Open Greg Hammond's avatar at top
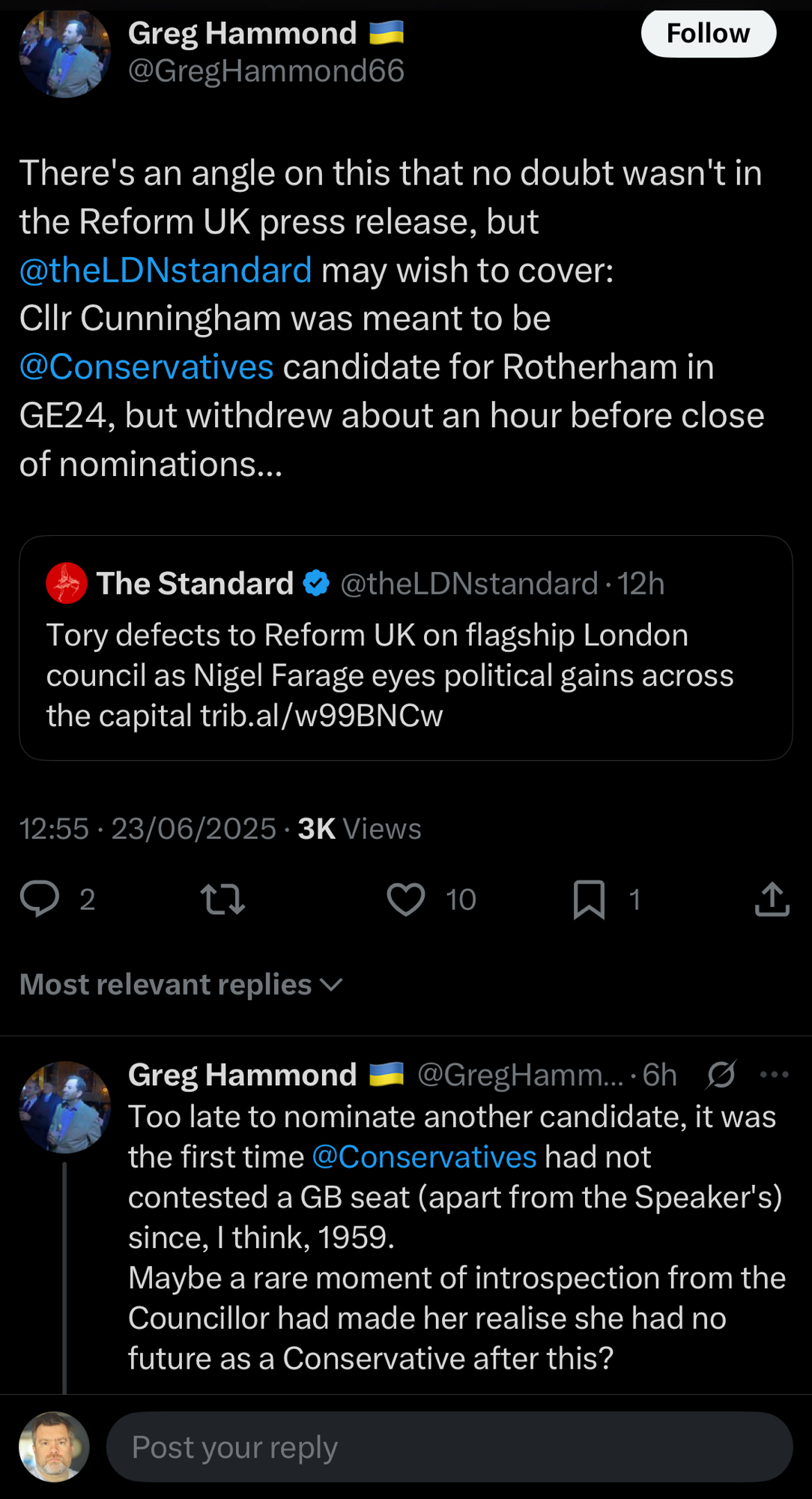 pos(64,52)
